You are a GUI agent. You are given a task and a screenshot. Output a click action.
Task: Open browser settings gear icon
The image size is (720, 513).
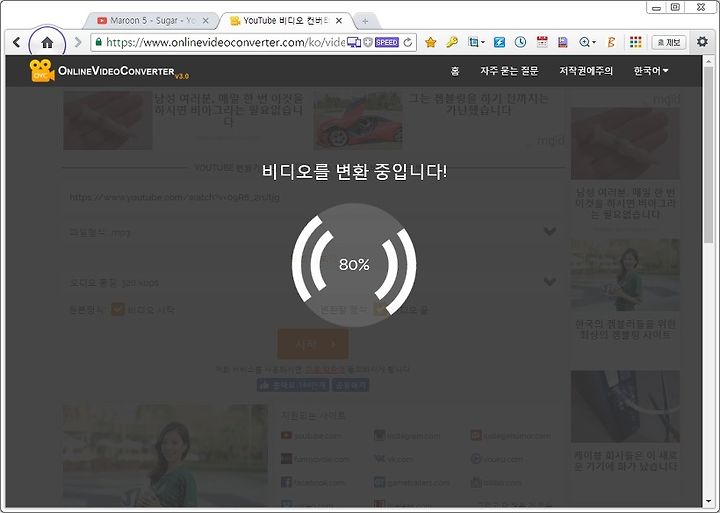point(702,42)
